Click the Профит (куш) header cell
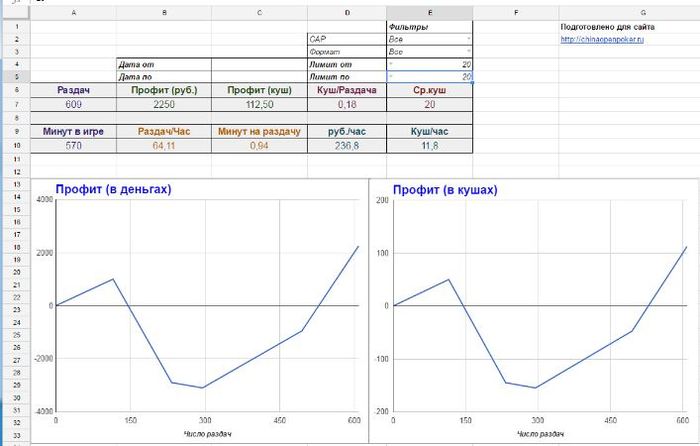The image size is (700, 446). [259, 90]
